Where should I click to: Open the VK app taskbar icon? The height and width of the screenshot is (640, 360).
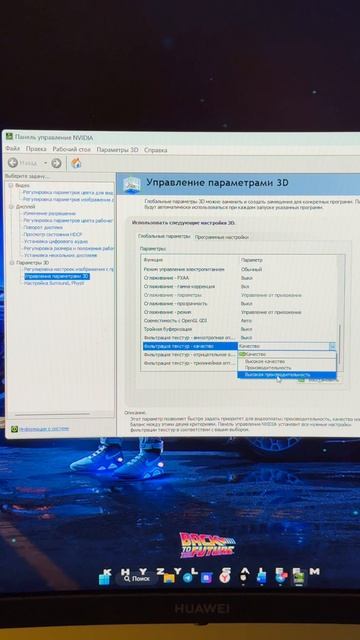pyautogui.click(x=207, y=578)
